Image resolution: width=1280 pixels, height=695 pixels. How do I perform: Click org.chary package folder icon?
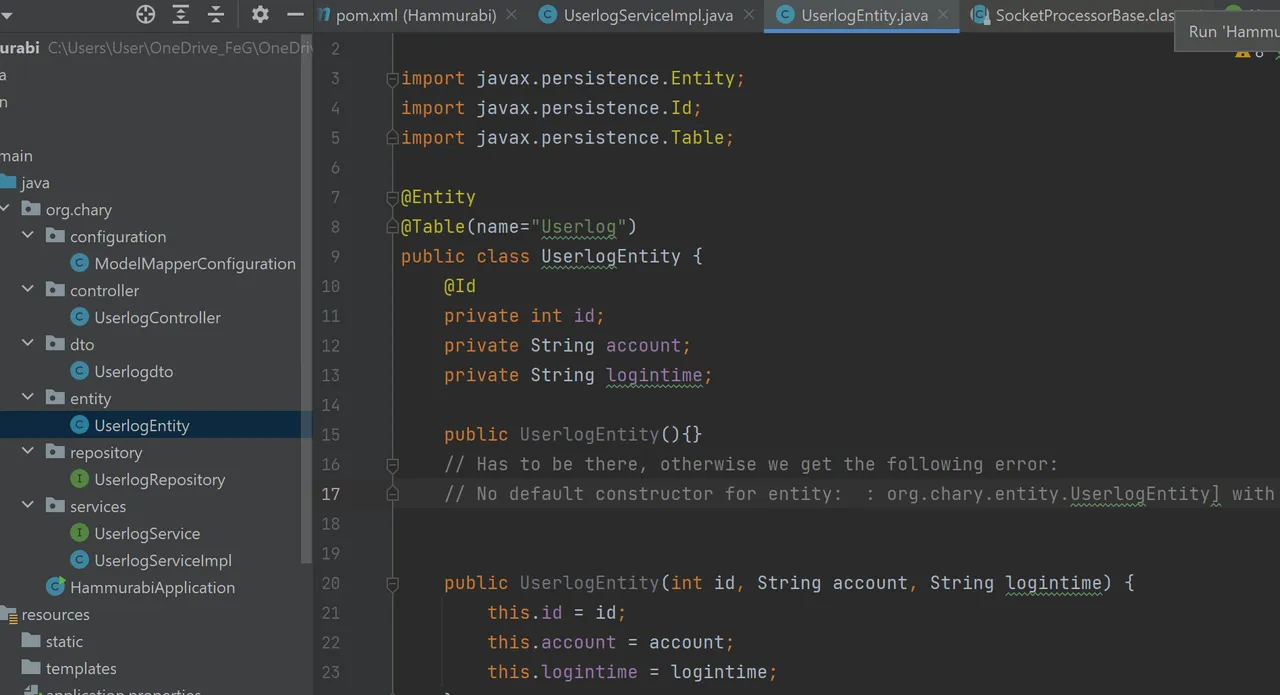[31, 209]
